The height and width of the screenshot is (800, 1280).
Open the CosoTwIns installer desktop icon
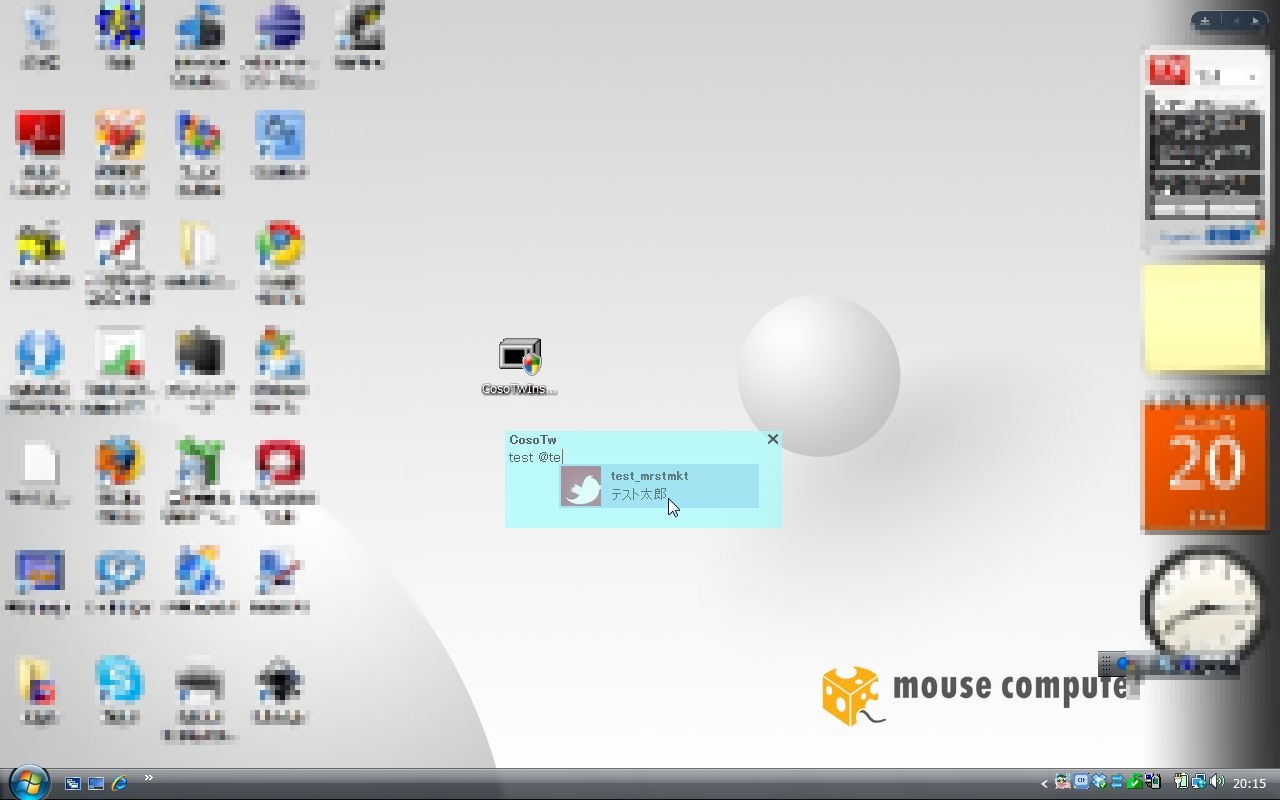tap(519, 366)
